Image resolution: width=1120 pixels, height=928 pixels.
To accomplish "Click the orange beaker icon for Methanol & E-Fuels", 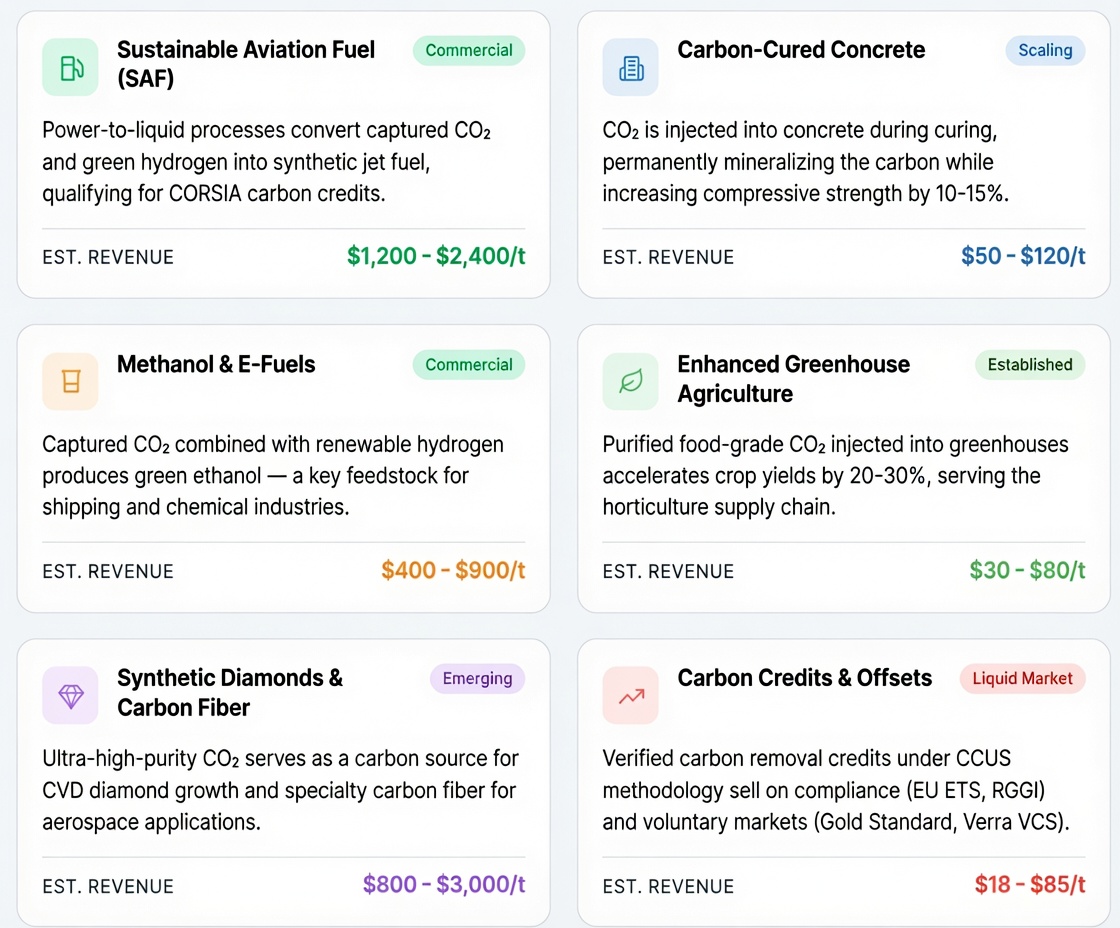I will [x=70, y=381].
